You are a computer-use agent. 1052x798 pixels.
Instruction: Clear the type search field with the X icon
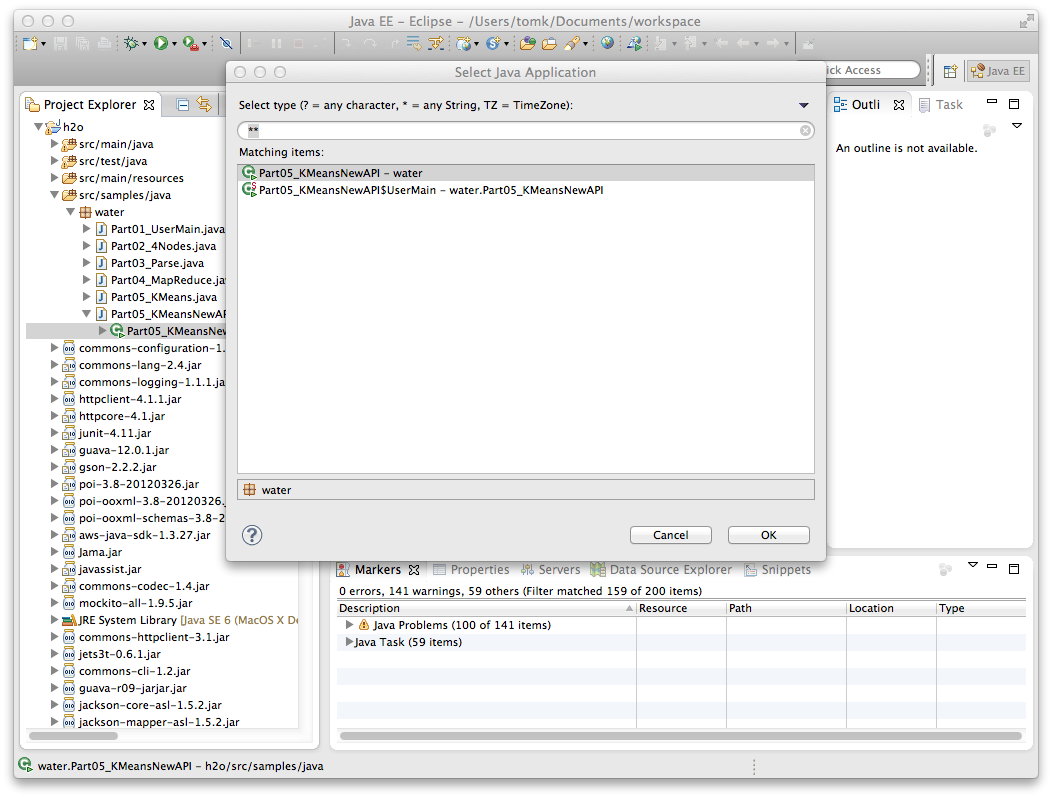(x=805, y=131)
